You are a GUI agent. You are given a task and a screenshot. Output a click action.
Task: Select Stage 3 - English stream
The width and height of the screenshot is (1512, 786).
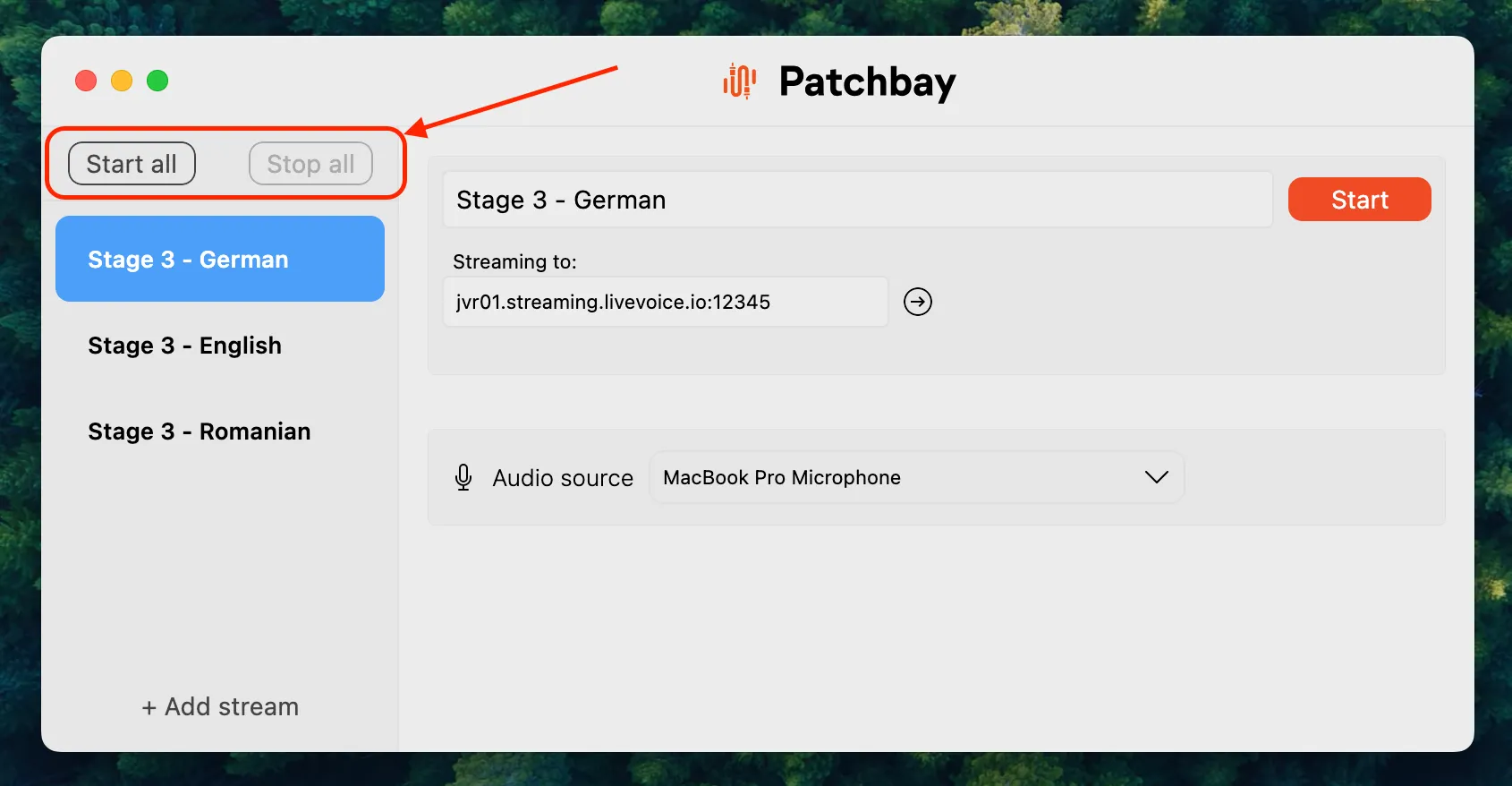point(220,345)
